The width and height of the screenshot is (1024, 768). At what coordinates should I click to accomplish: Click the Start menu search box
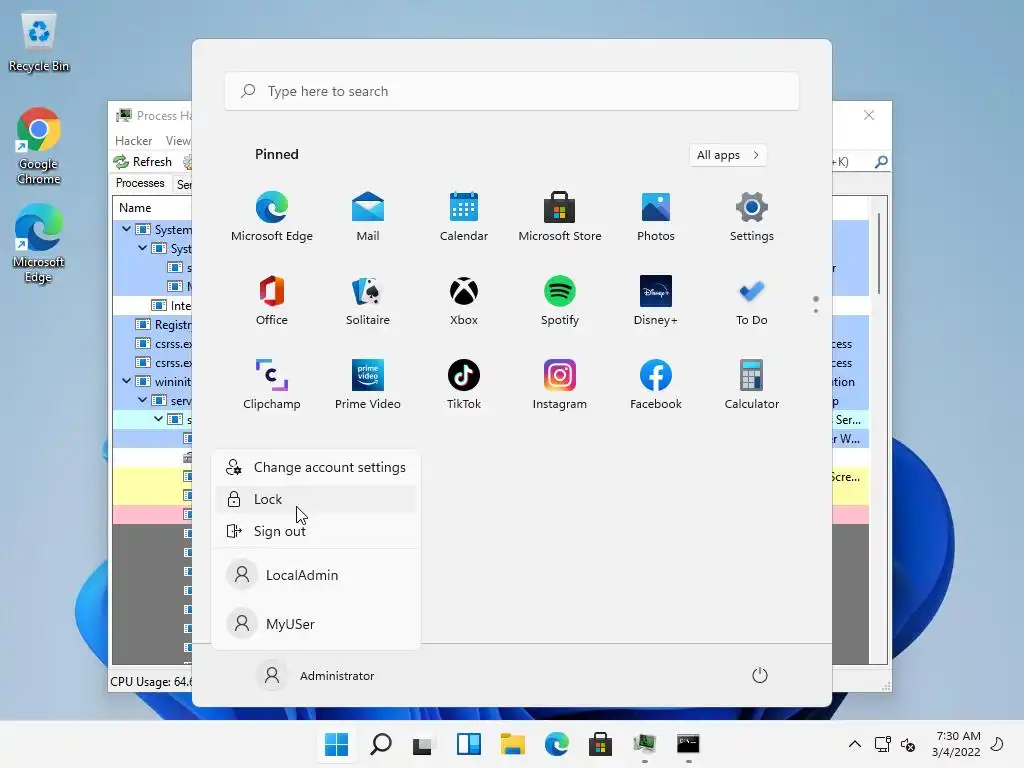pos(511,91)
